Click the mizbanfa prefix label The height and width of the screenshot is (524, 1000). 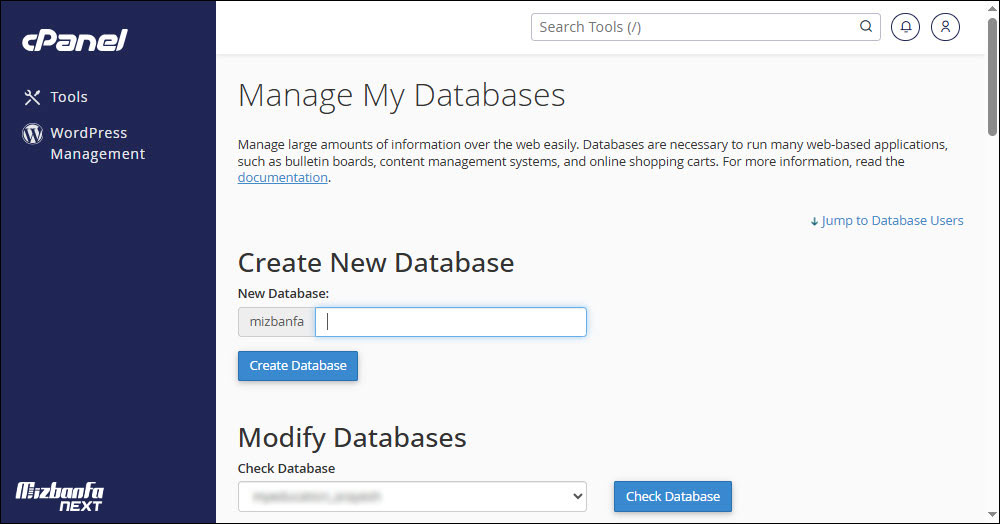(x=276, y=322)
